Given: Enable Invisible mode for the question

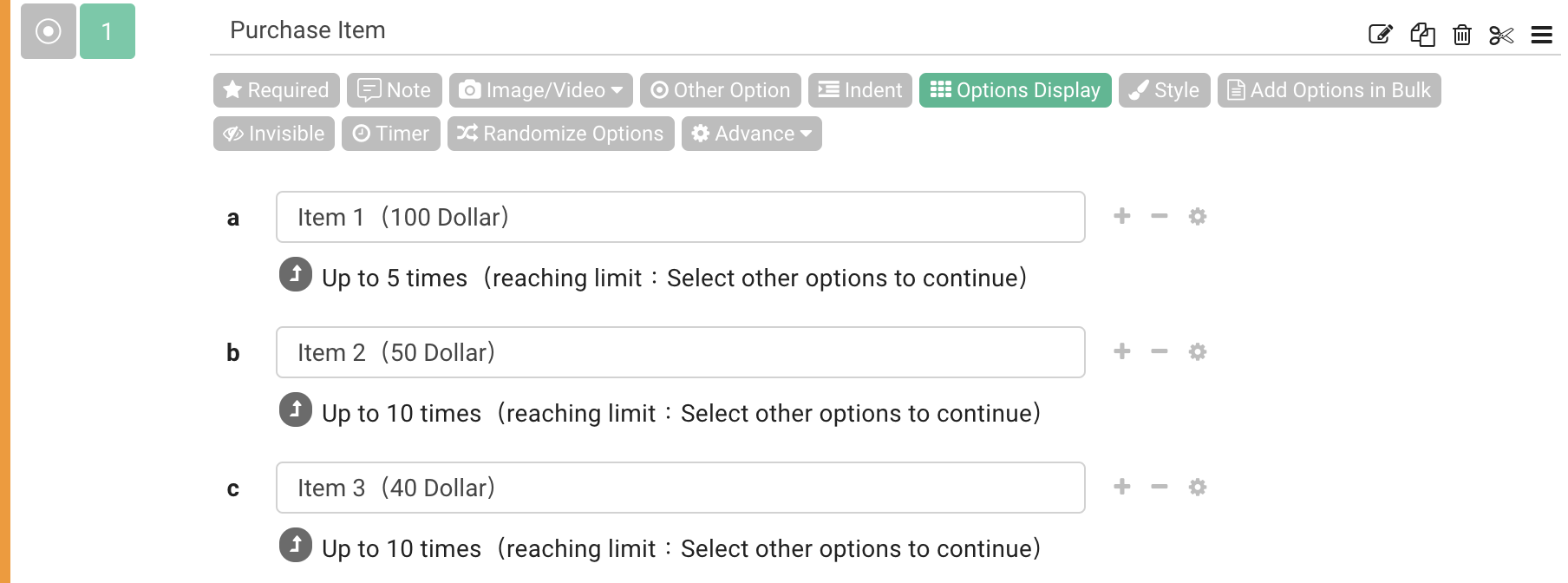Looking at the screenshot, I should pyautogui.click(x=273, y=133).
